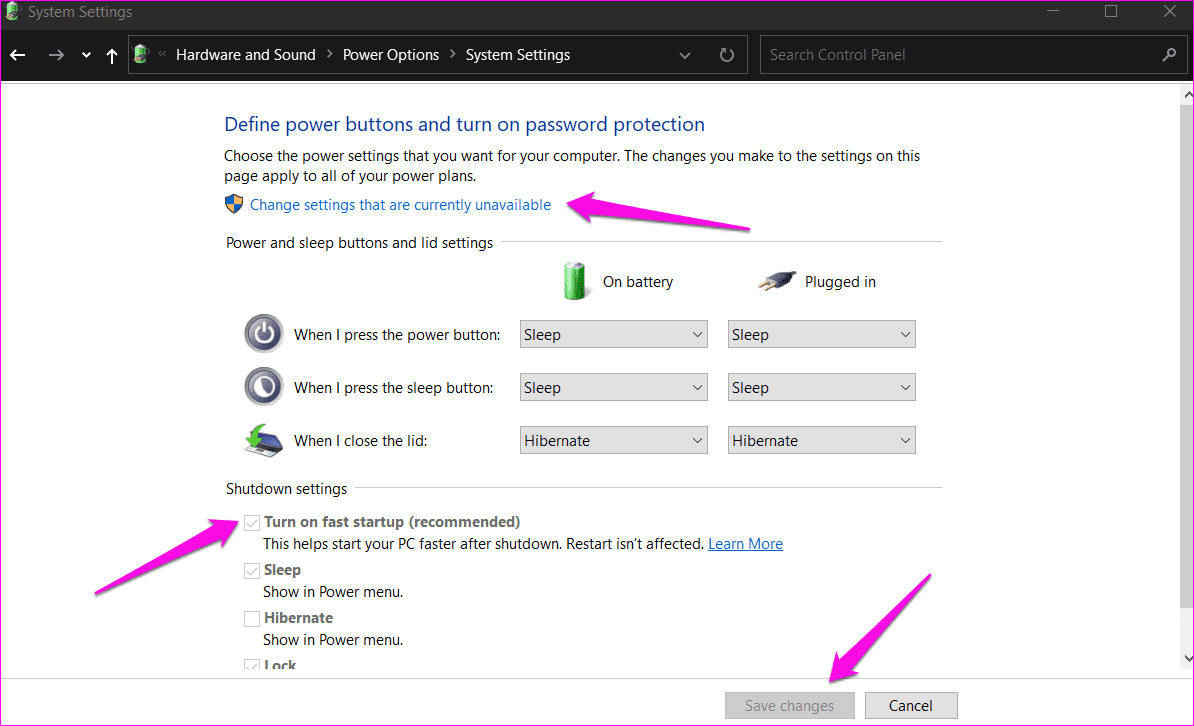The height and width of the screenshot is (726, 1194).
Task: Open power button On battery dropdown
Action: (614, 334)
